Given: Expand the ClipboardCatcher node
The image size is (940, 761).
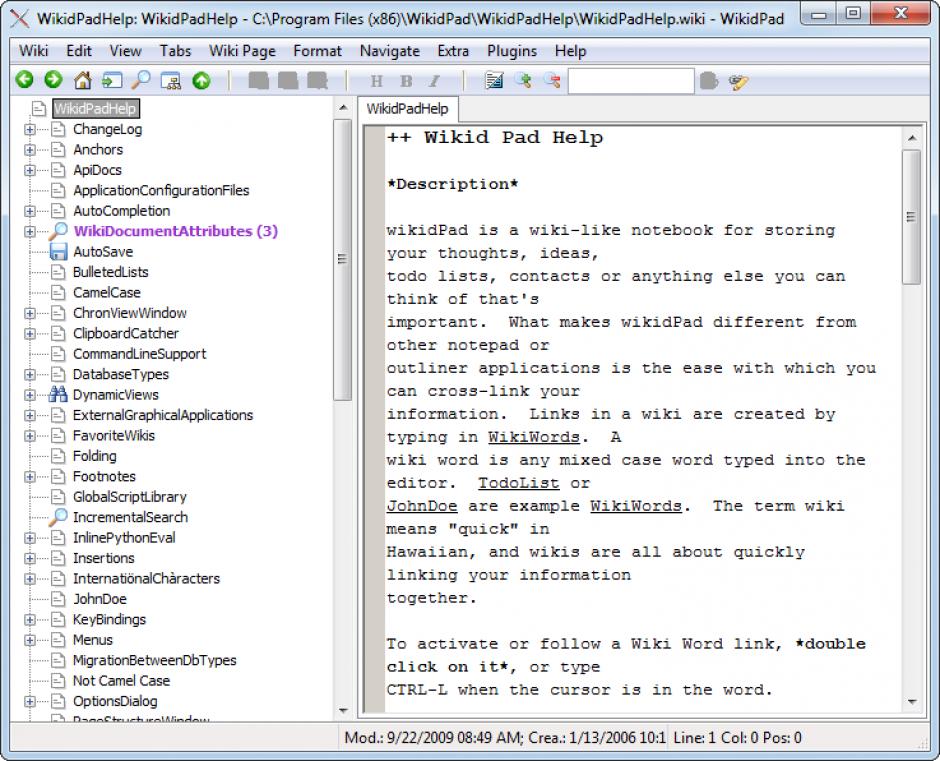Looking at the screenshot, I should (30, 333).
